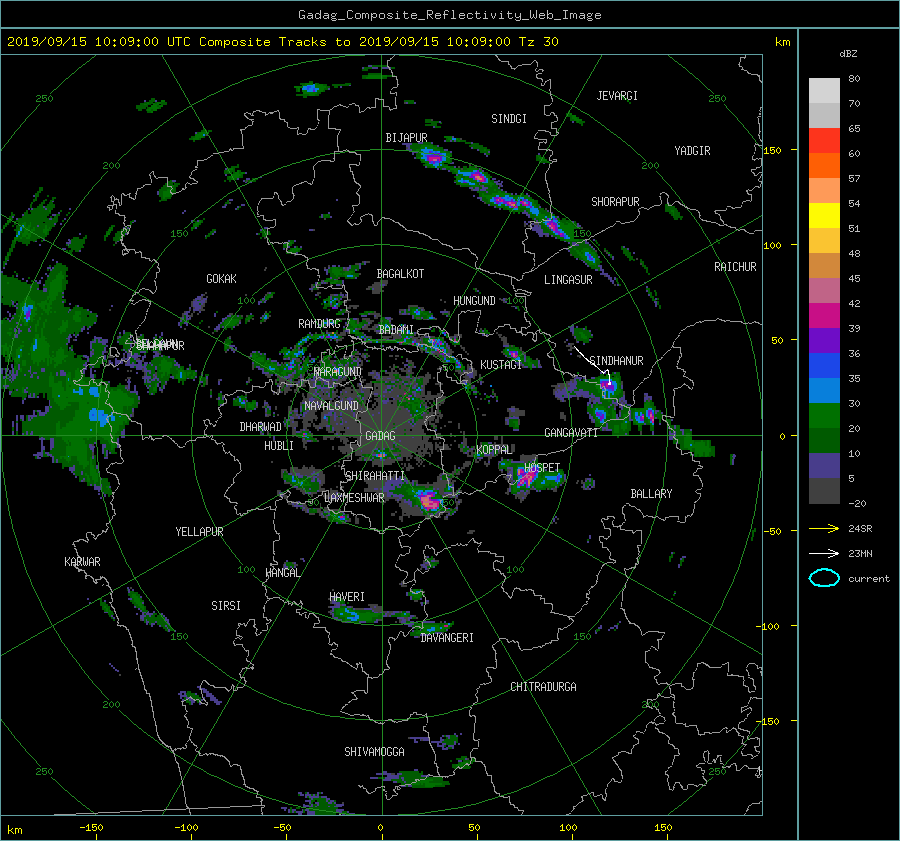Screen dimensions: 900x841
Task: Click the HUBLI city label
Action: tap(278, 445)
